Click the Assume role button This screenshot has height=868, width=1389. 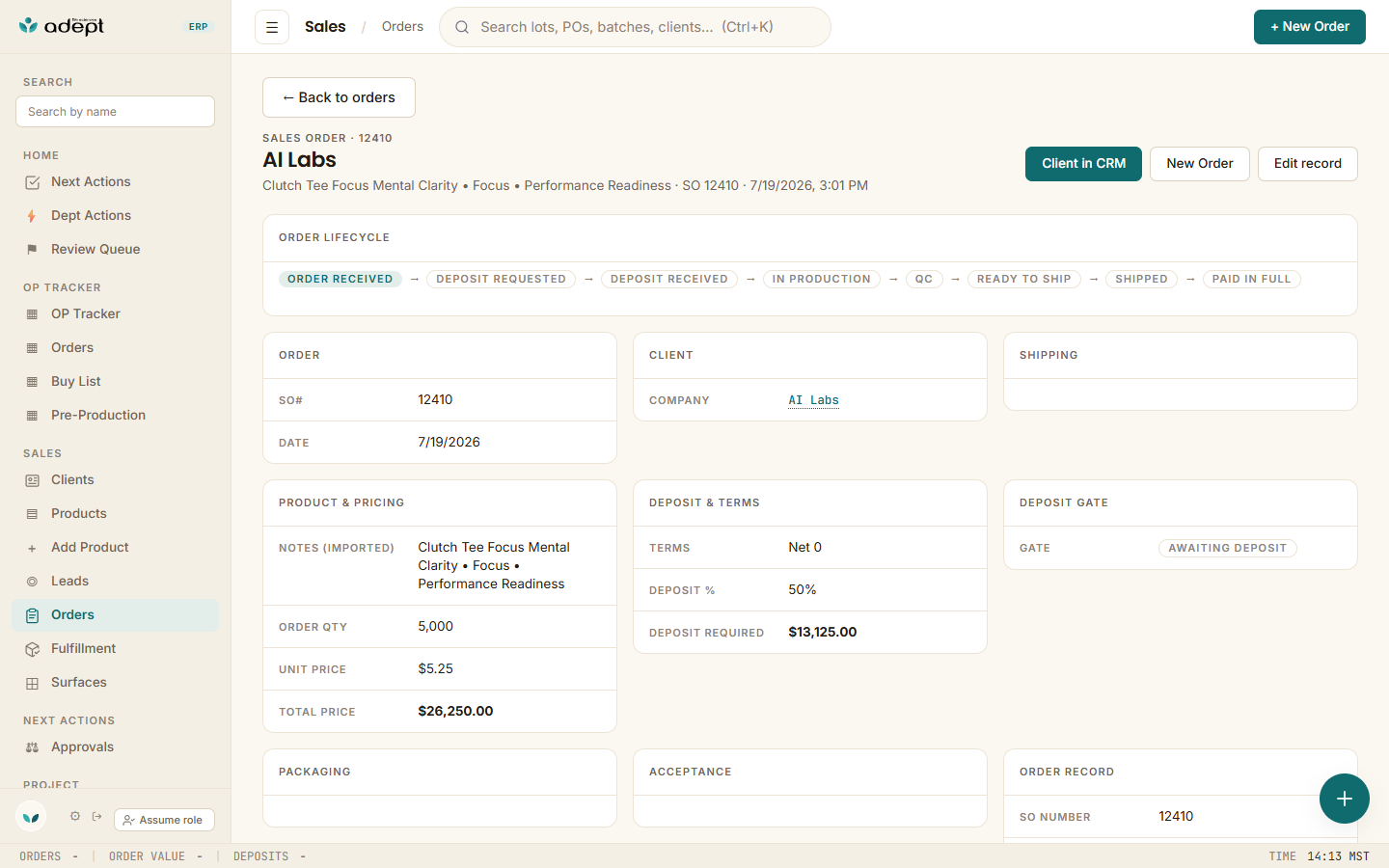coord(164,820)
